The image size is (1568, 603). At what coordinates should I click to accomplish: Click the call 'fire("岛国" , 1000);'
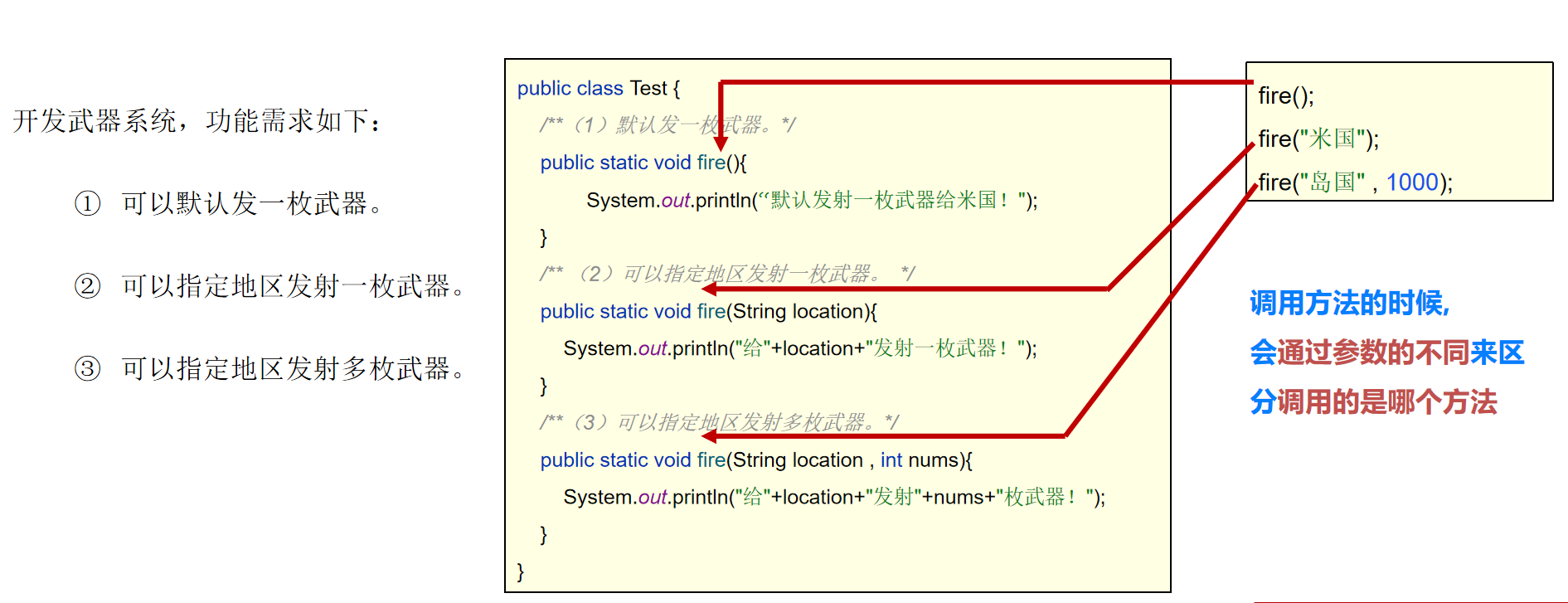pyautogui.click(x=1356, y=182)
